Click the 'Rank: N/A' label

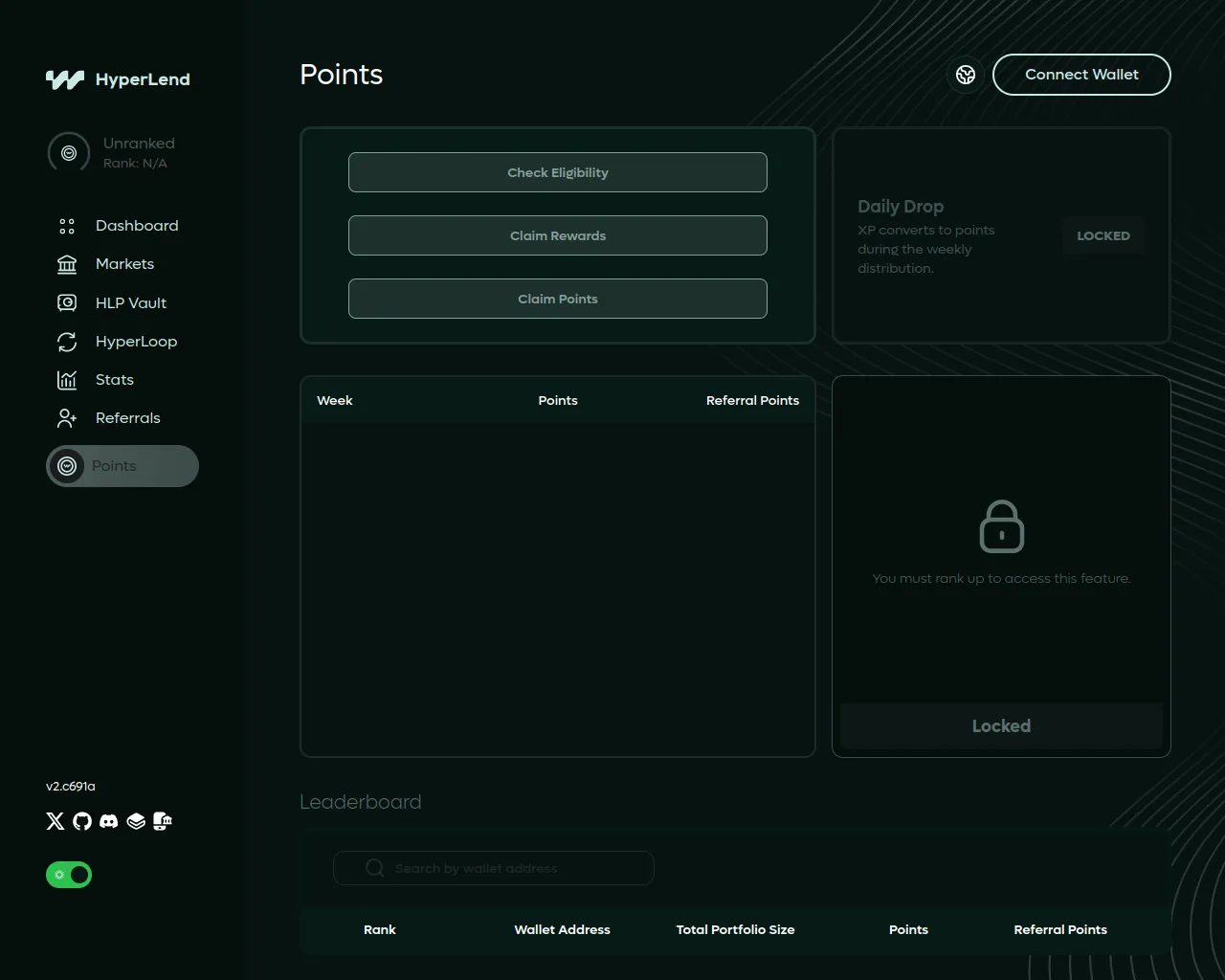click(x=135, y=164)
